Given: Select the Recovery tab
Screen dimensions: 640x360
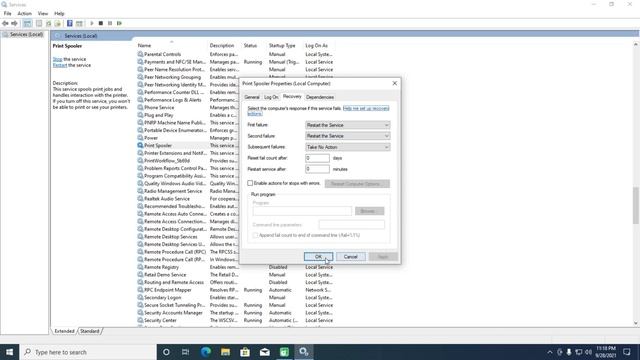Looking at the screenshot, I should coord(292,96).
